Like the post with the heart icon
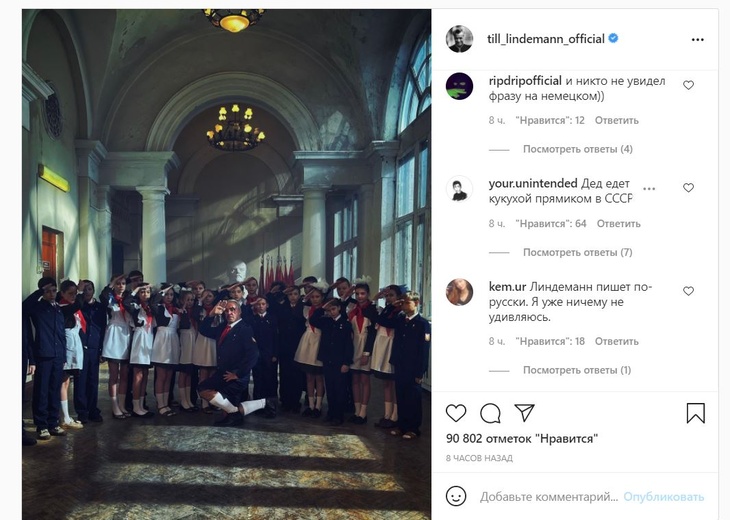 (456, 413)
